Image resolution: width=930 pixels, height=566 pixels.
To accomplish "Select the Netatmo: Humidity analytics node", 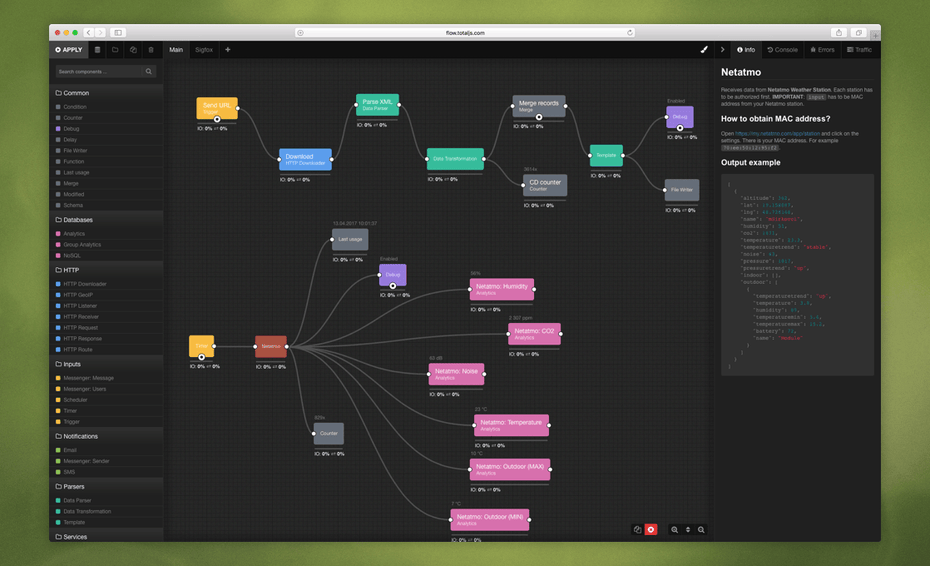I will 502,290.
